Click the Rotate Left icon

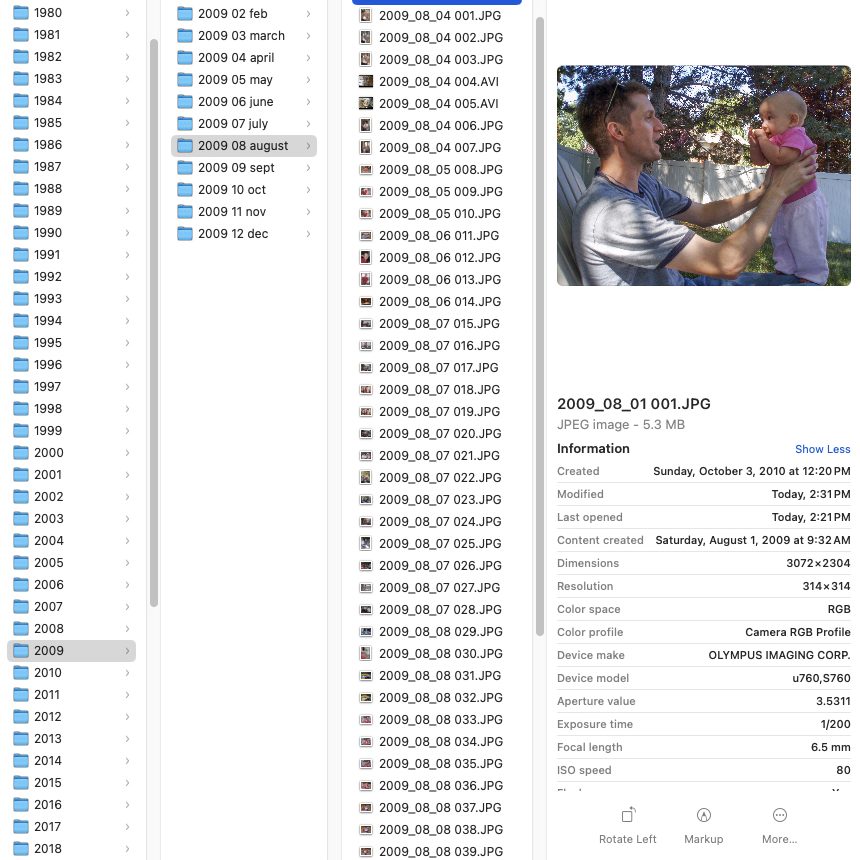pos(628,815)
